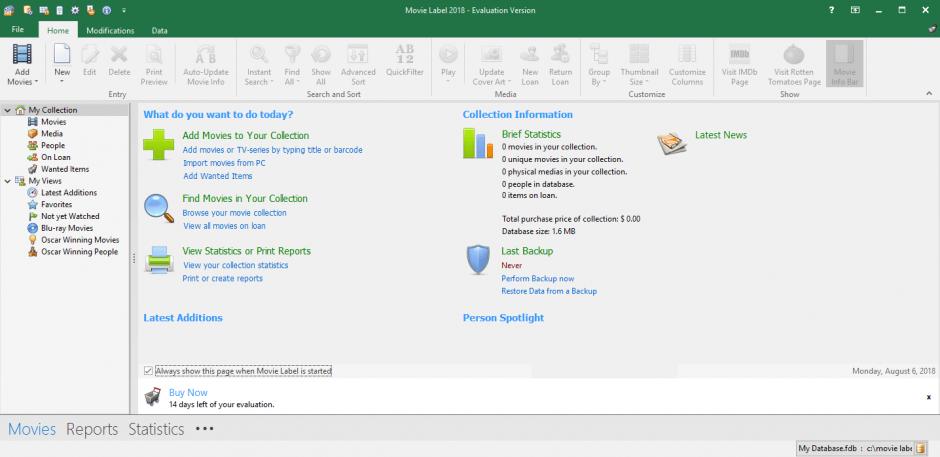Click View all movies on loan
Screen dimensions: 940x457
point(224,226)
